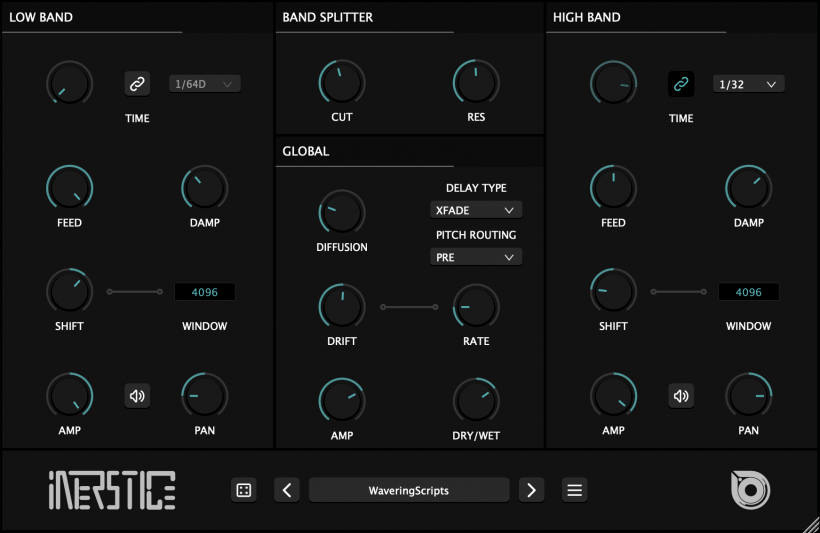Click the Low Band Time knob
The image size is (820, 533).
(70, 84)
